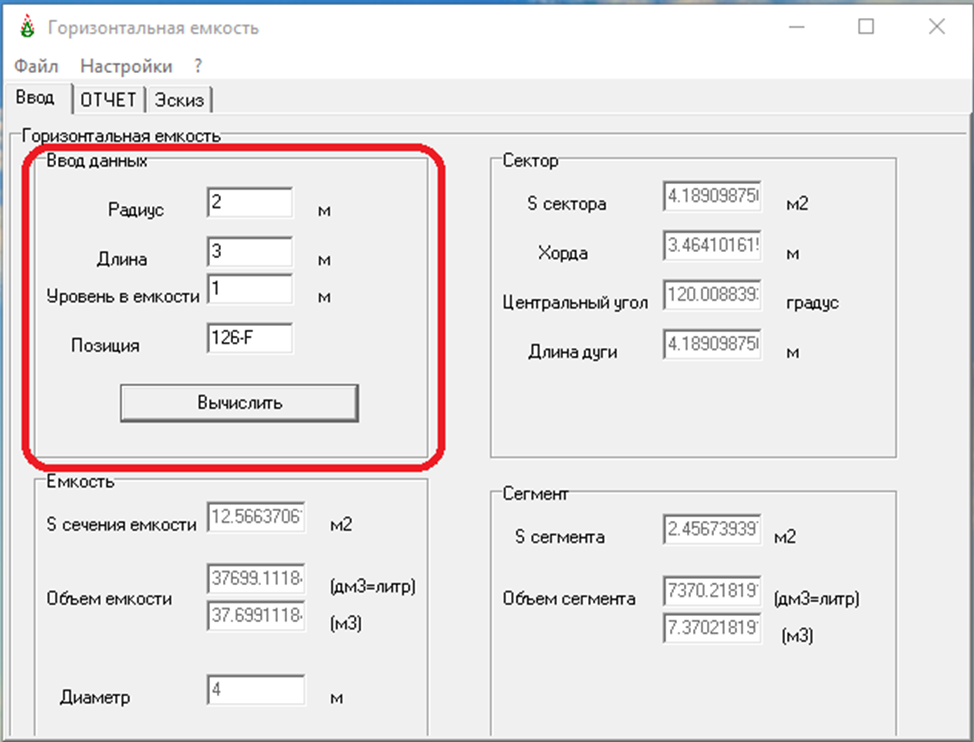Close the Горизонтальная емкость window

point(937,27)
